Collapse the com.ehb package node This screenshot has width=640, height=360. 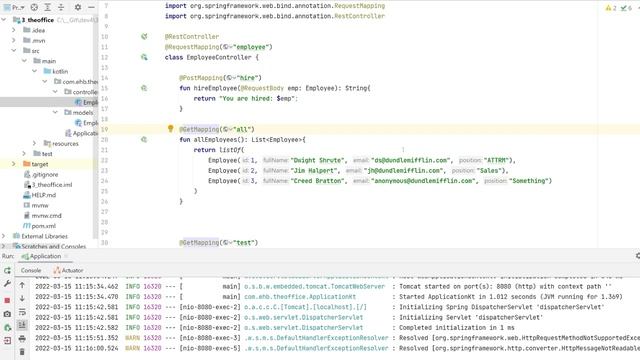[44, 82]
